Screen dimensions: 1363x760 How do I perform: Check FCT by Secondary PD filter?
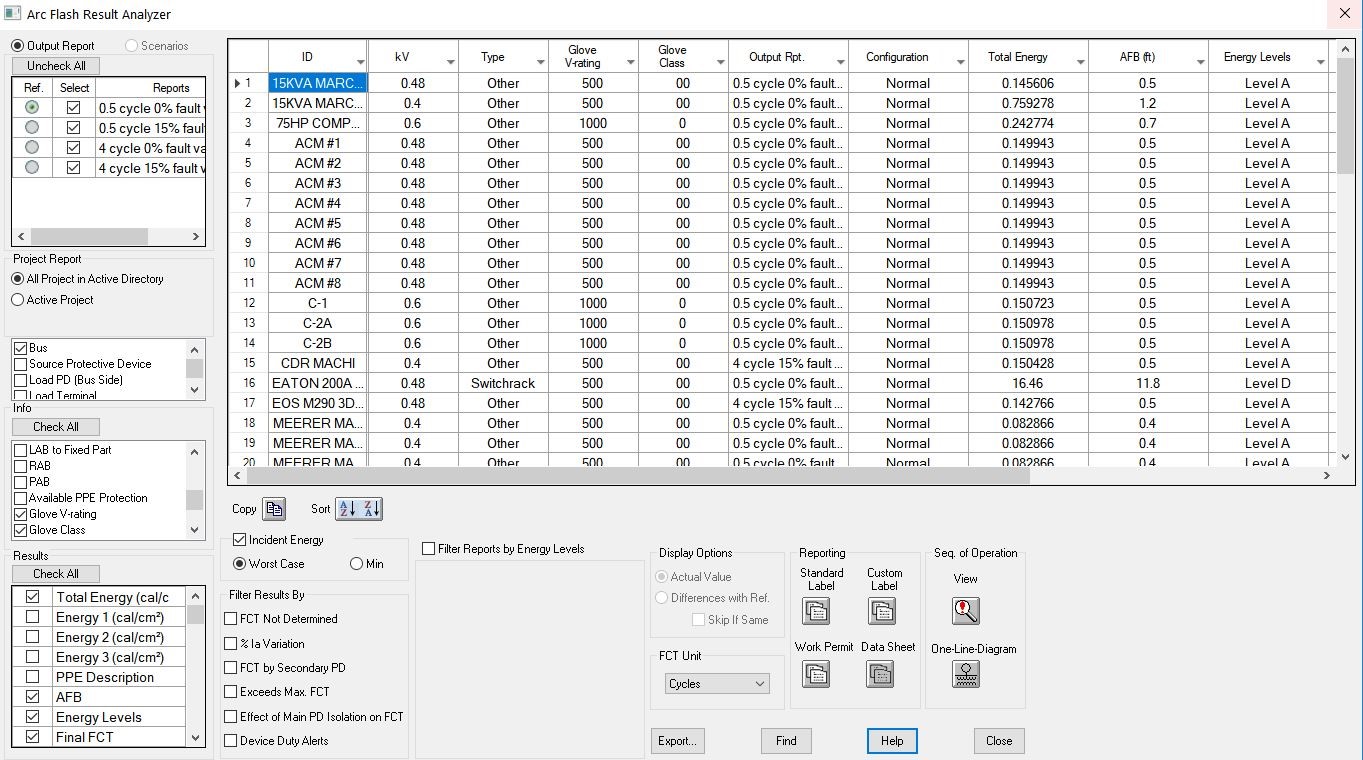(x=231, y=668)
